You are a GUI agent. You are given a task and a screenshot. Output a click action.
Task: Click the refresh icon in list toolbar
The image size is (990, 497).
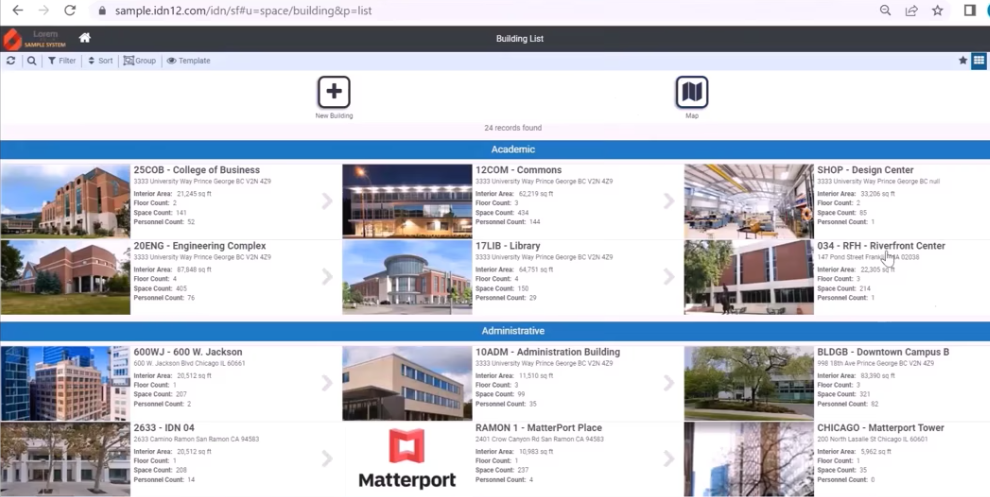pos(11,61)
